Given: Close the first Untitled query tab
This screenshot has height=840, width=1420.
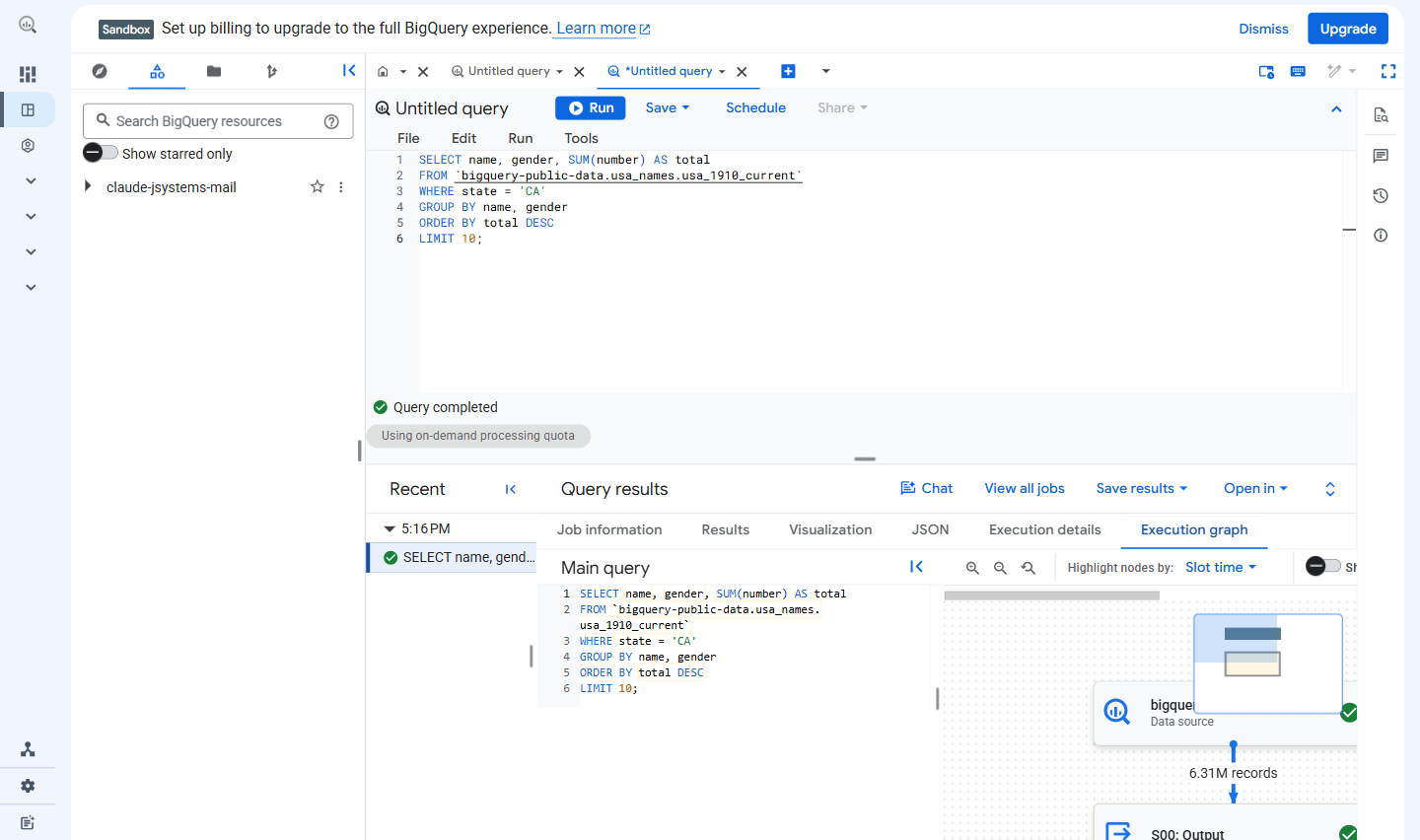Looking at the screenshot, I should (580, 72).
